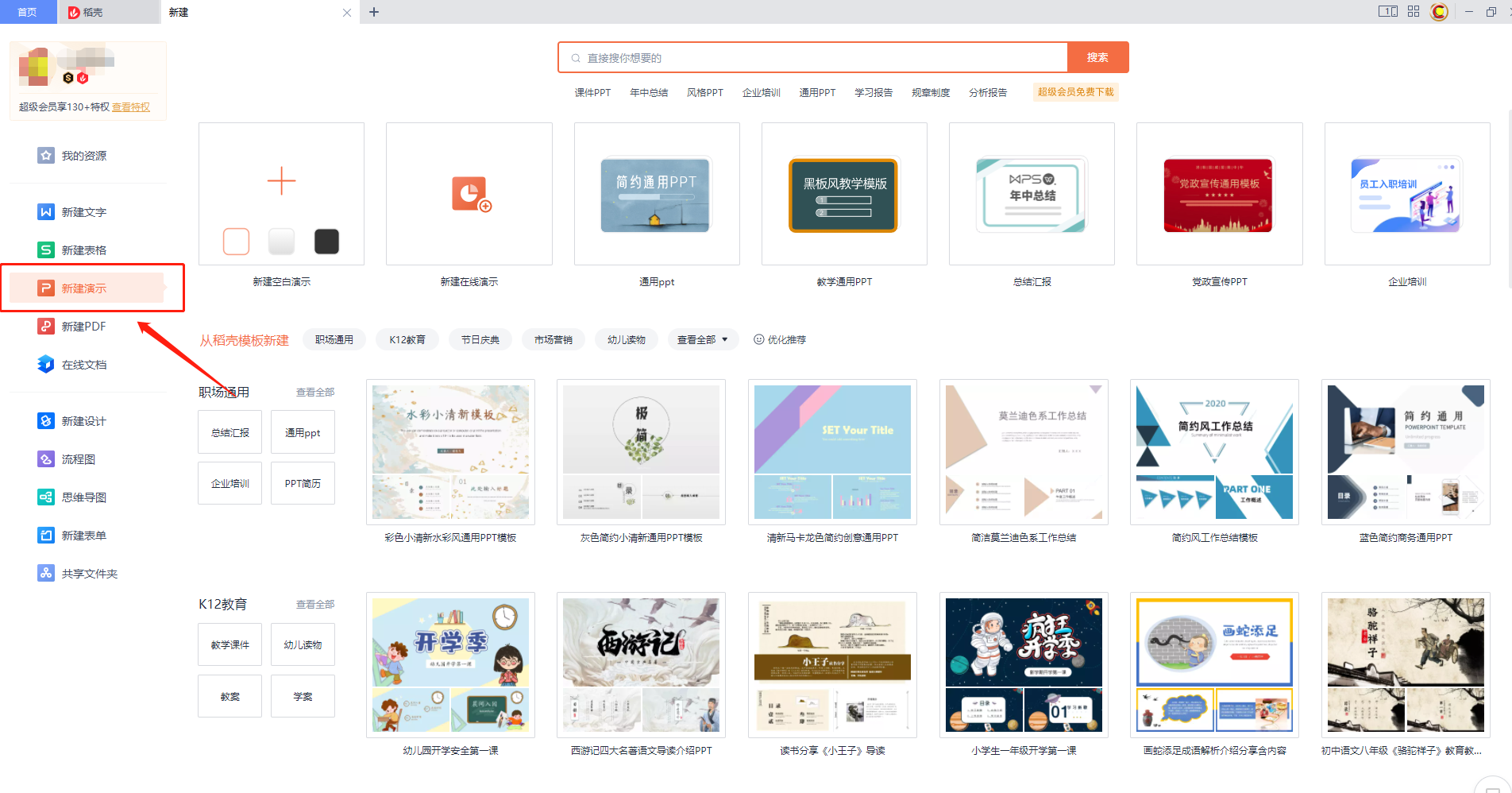Viewport: 1512px width, 793px height.
Task: Click the 新建PDF icon
Action: click(x=46, y=326)
